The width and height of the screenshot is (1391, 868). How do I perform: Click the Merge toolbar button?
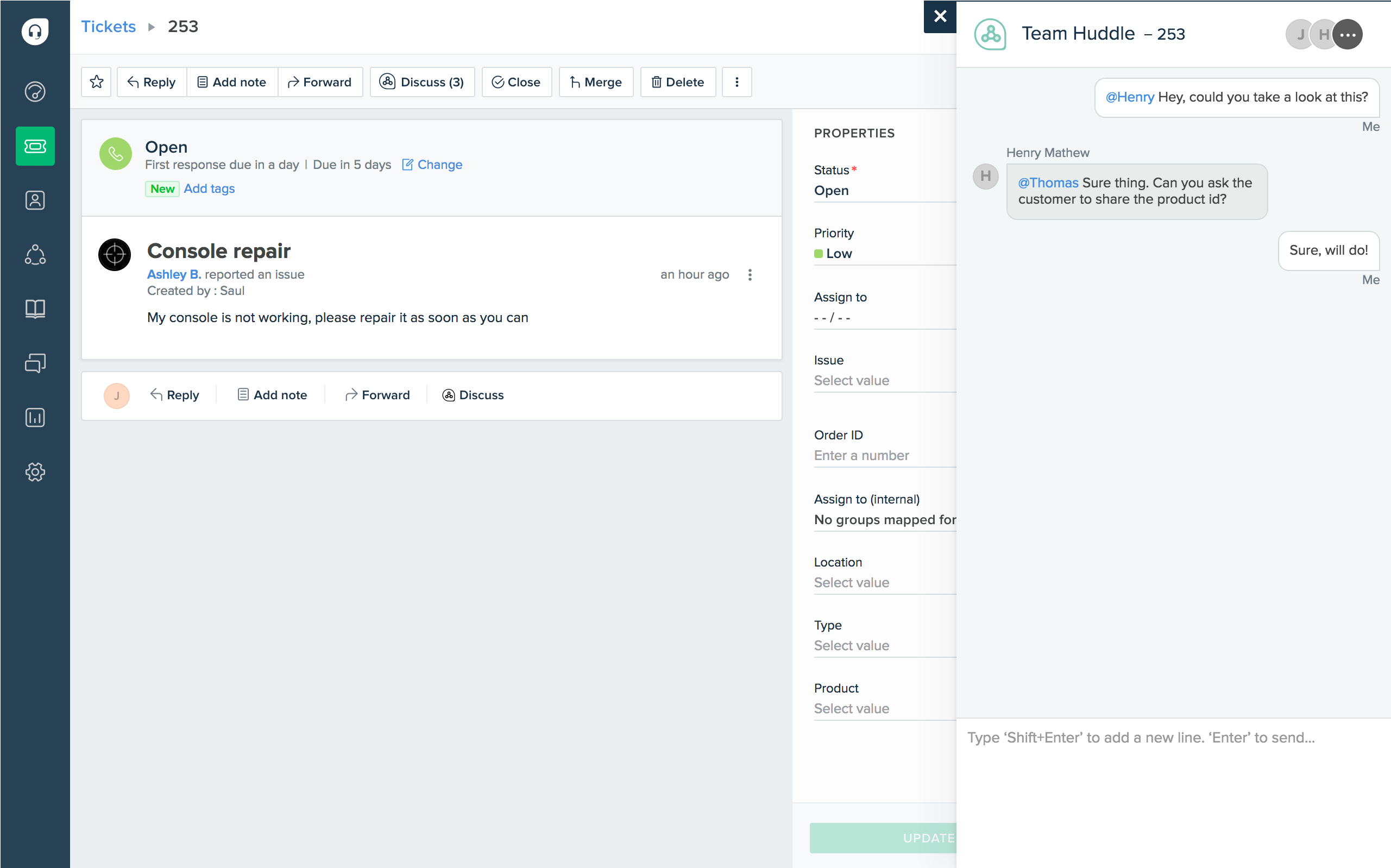coord(596,82)
